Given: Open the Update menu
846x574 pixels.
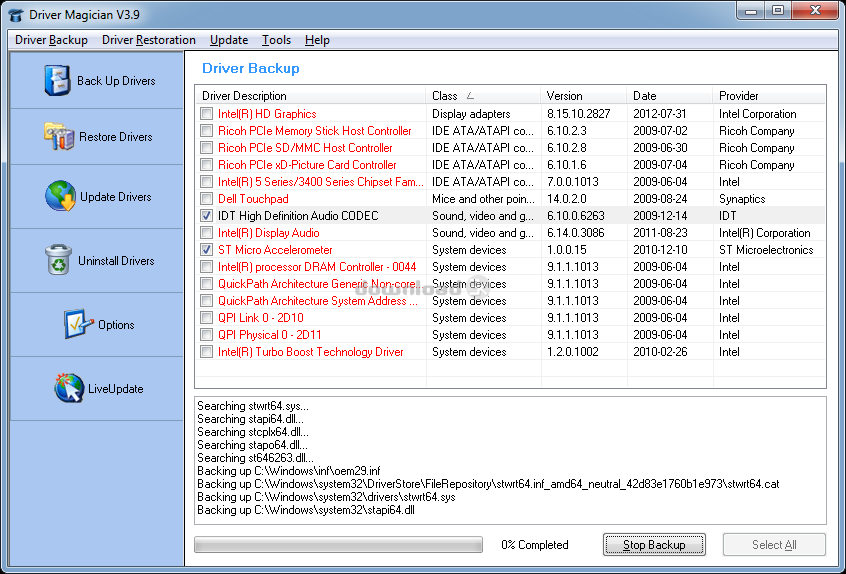Looking at the screenshot, I should (x=229, y=40).
